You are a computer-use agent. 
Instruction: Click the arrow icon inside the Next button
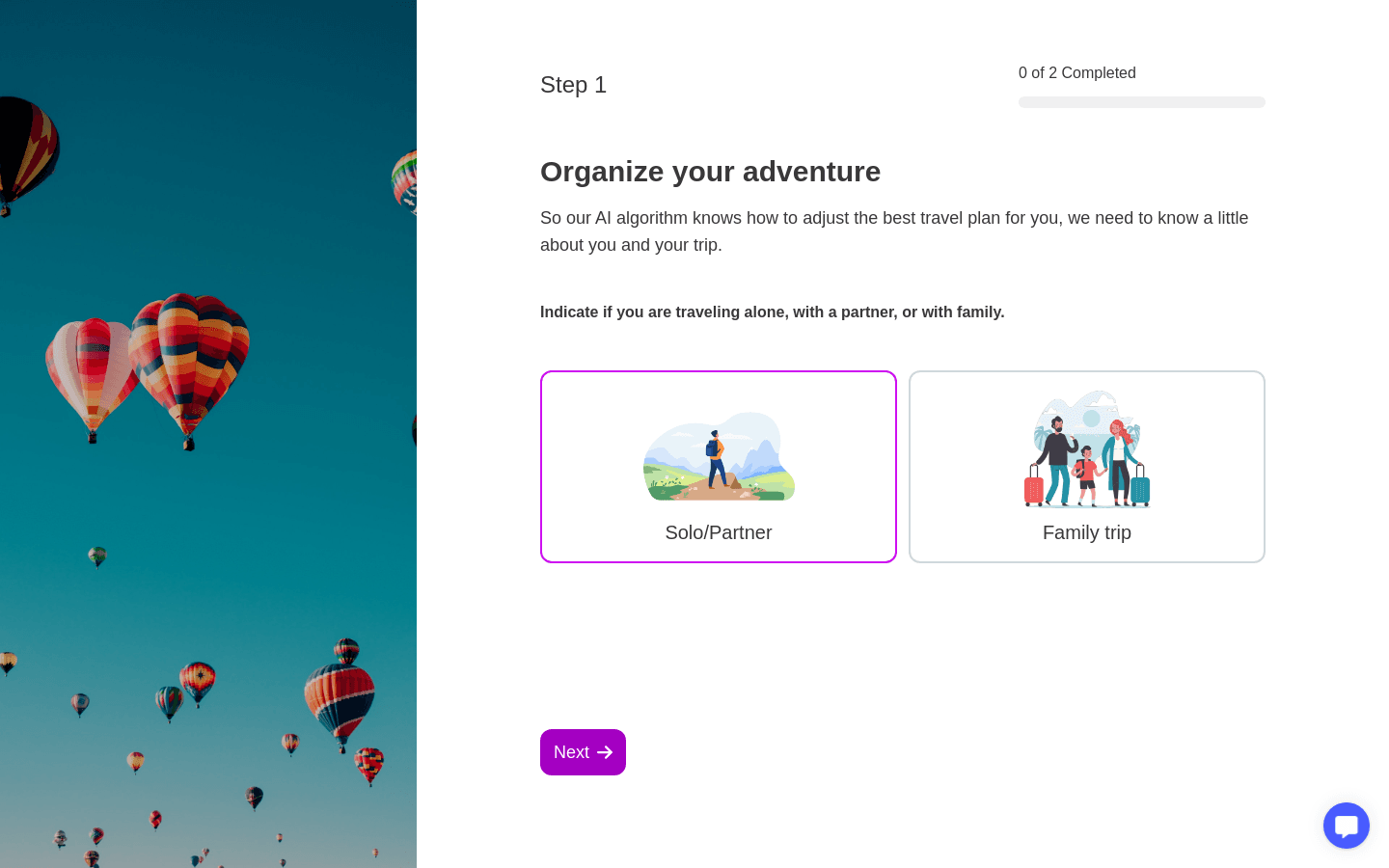[605, 752]
